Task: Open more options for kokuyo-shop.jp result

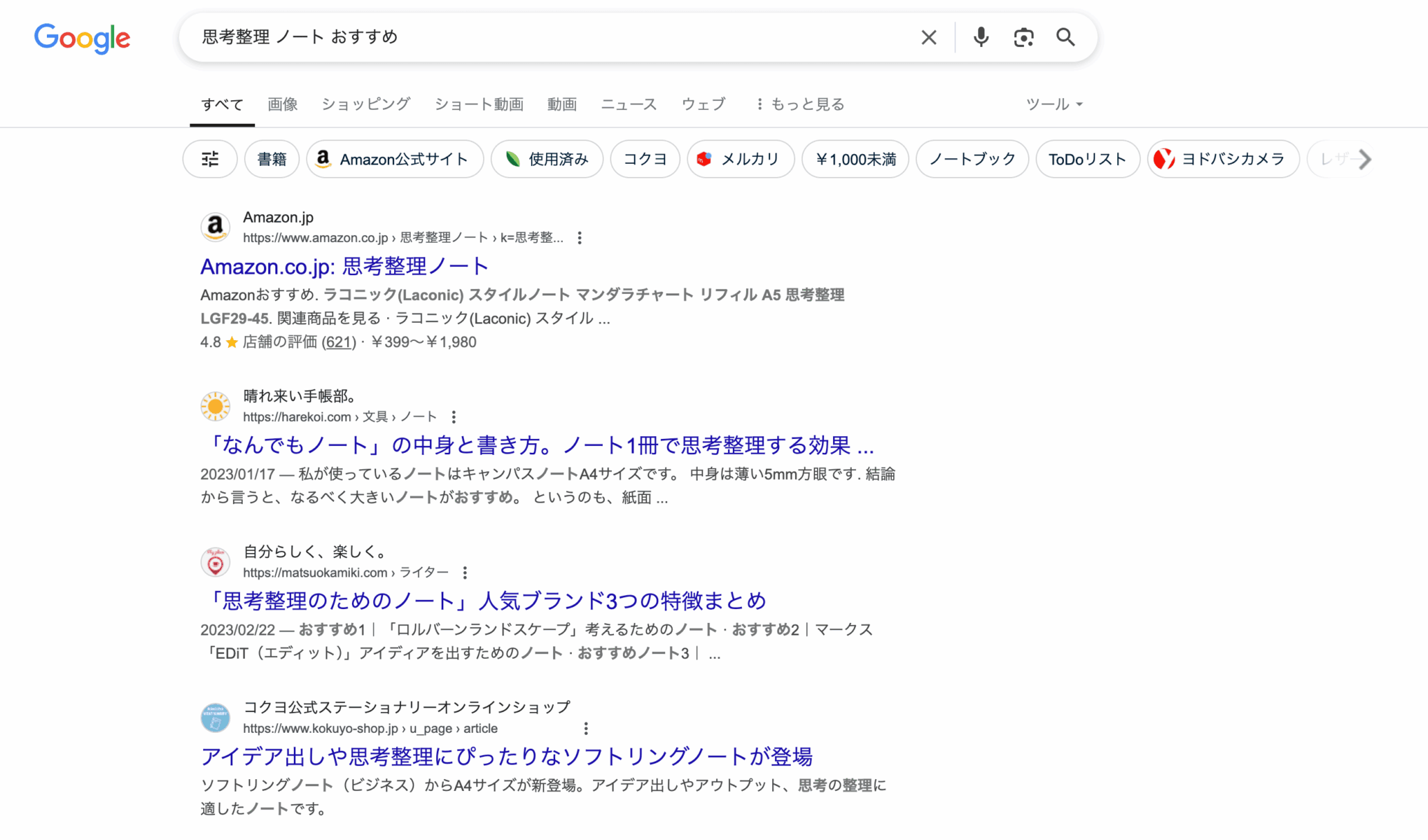Action: pyautogui.click(x=586, y=729)
